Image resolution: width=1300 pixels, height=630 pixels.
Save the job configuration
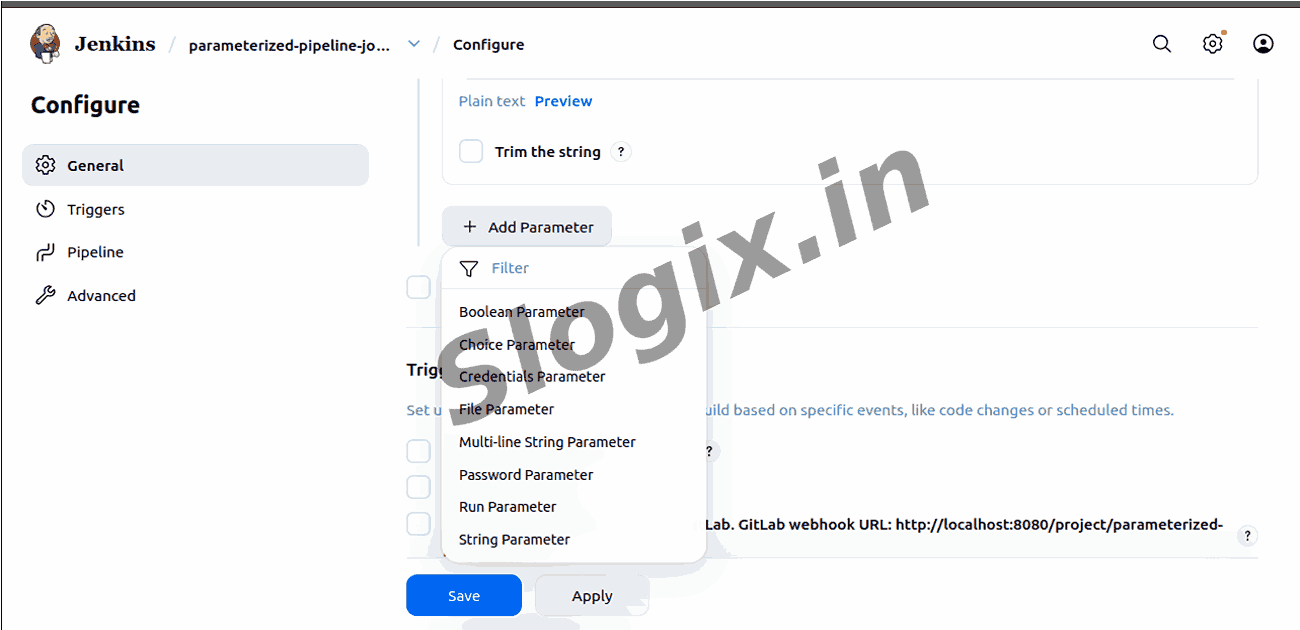(464, 595)
